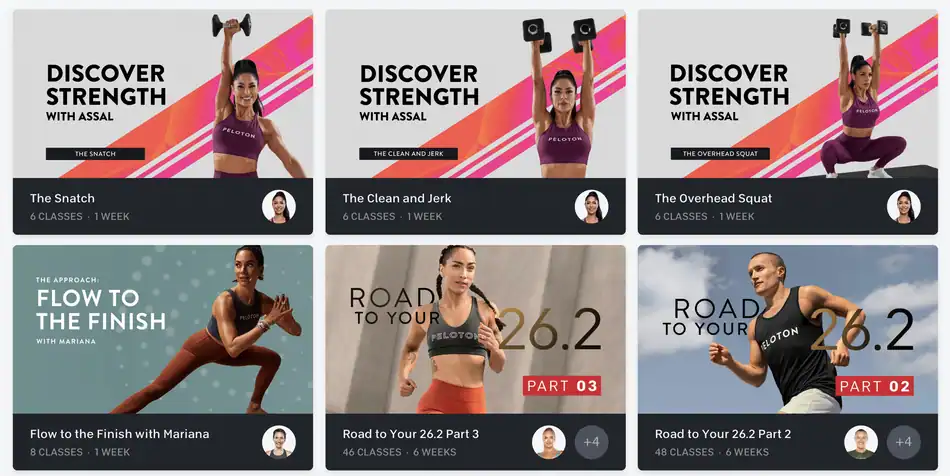Click instructor avatar on Road to Your 26.2 Part 3

pos(549,442)
